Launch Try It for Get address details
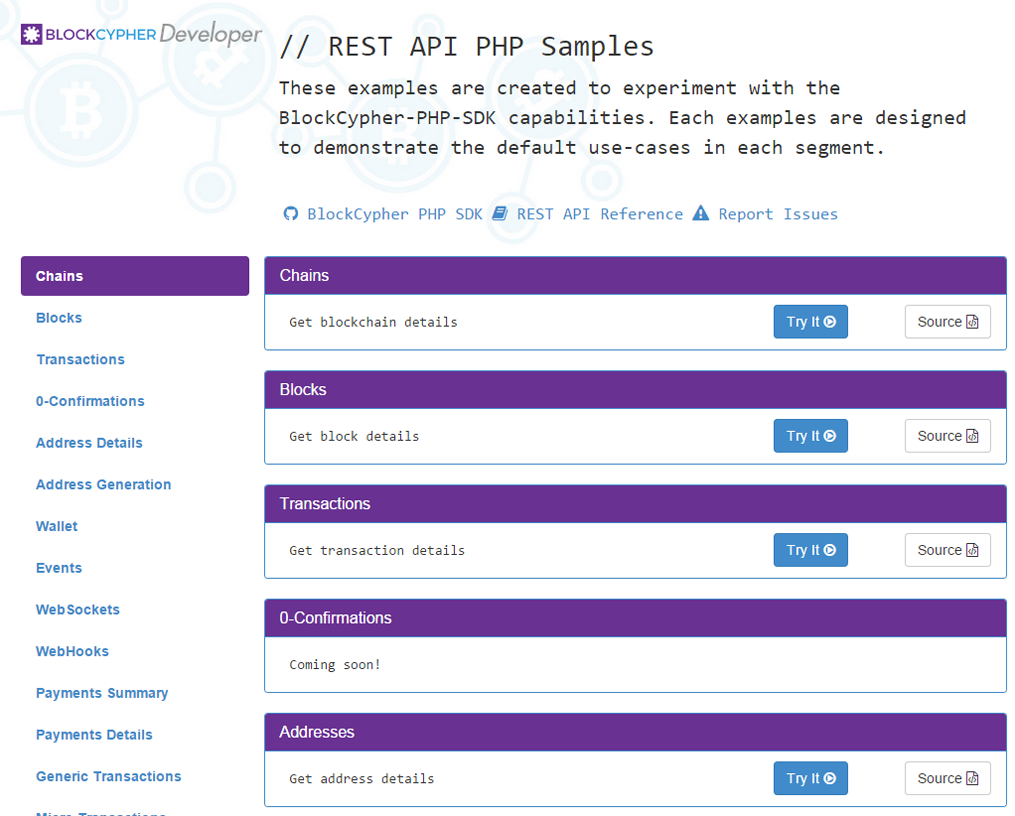Screen dimensions: 1015x816 [x=810, y=778]
